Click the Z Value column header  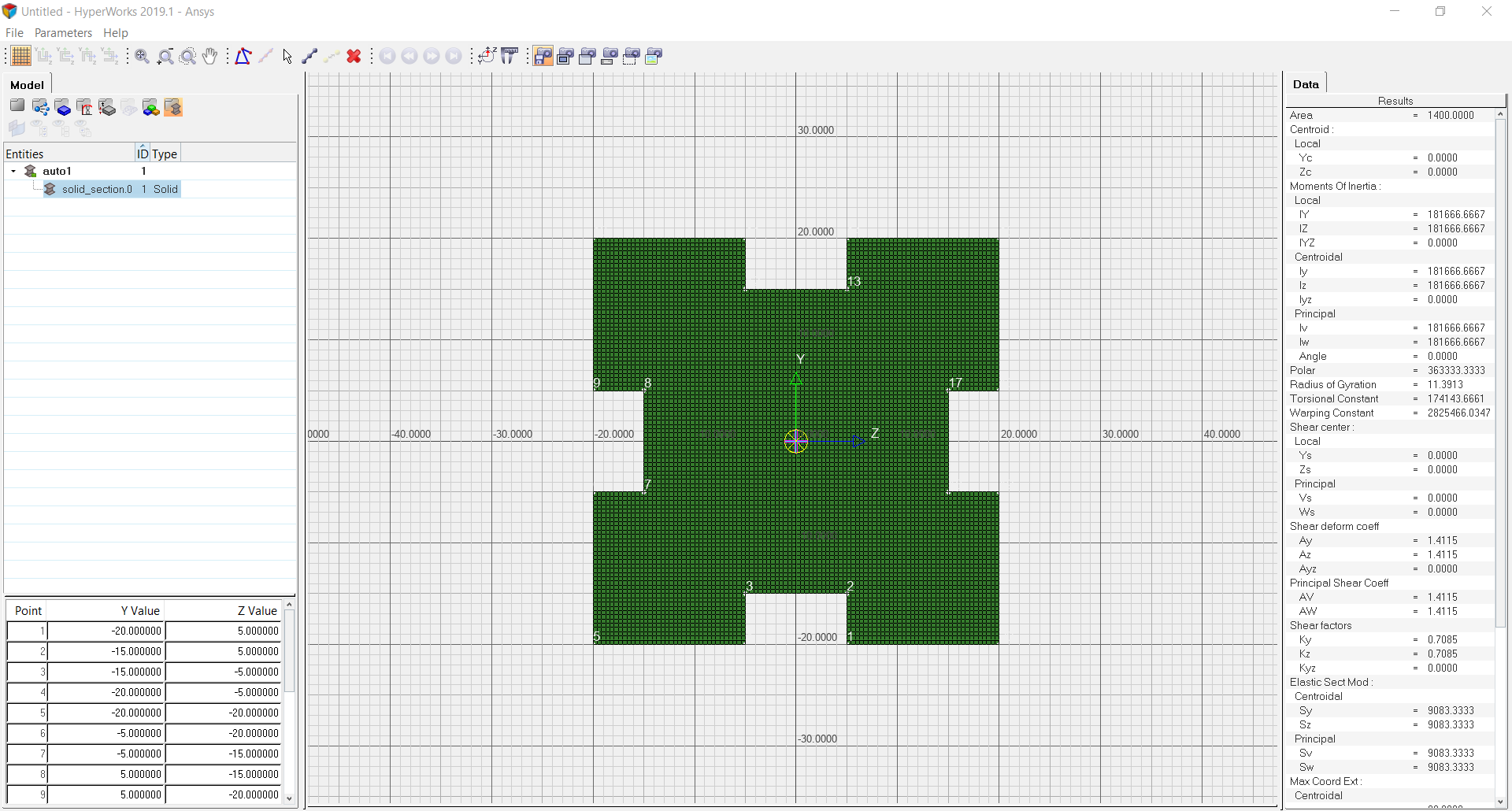tap(223, 610)
